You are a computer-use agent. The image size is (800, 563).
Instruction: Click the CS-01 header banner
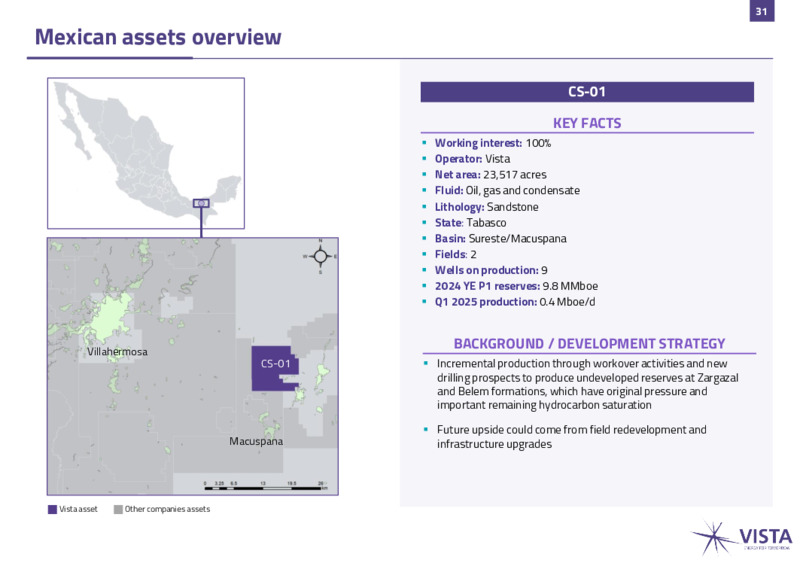(587, 92)
